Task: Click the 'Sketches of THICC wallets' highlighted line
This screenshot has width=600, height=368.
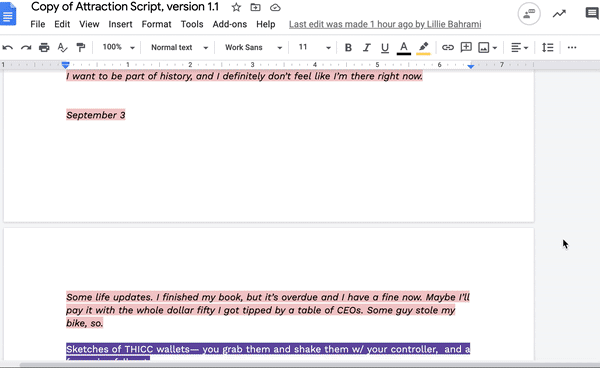Action: [x=268, y=349]
